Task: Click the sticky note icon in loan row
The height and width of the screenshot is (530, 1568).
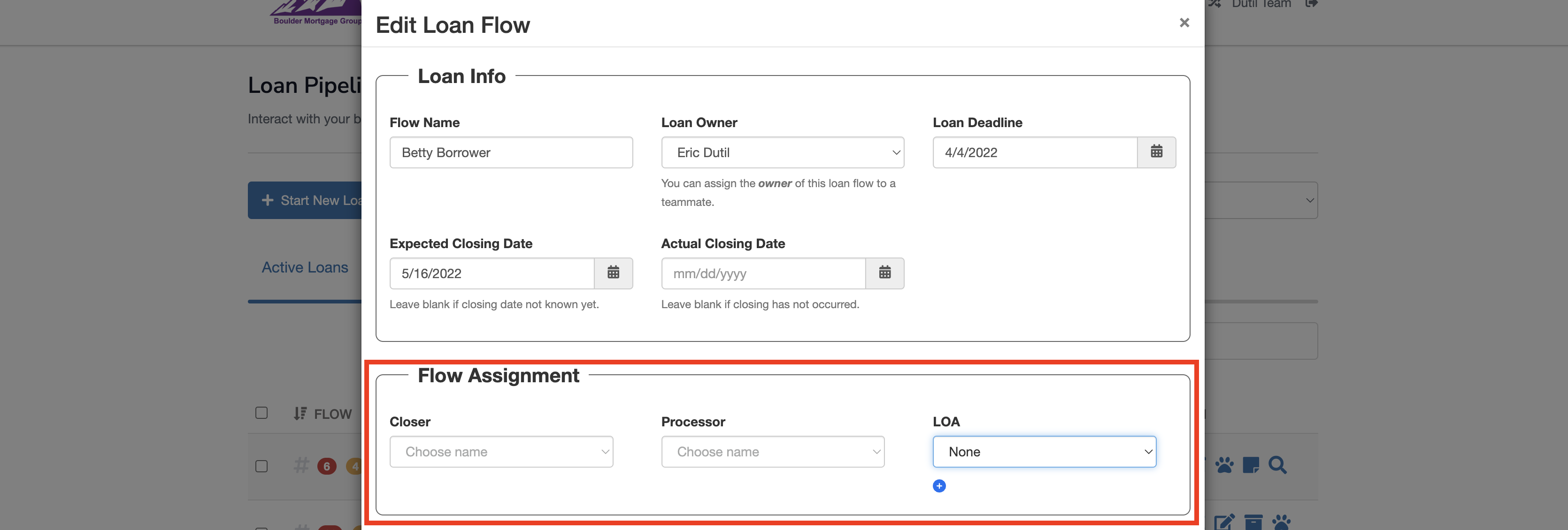Action: (1250, 465)
